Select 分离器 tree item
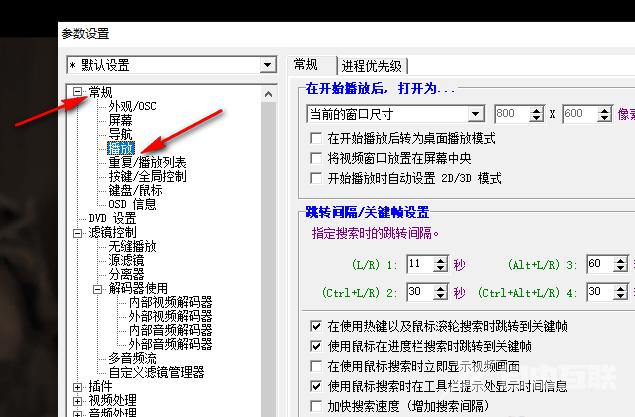 [x=126, y=274]
